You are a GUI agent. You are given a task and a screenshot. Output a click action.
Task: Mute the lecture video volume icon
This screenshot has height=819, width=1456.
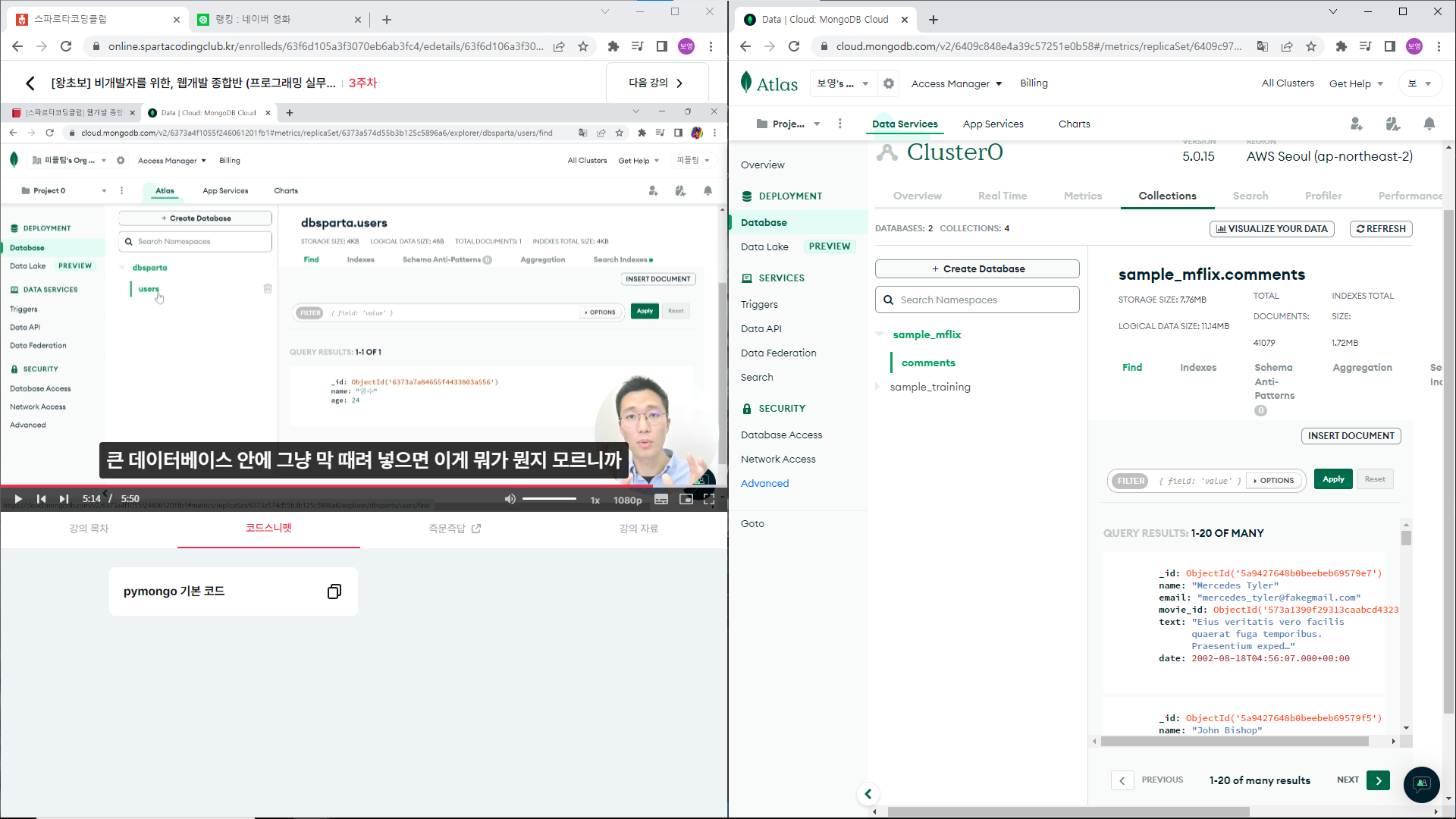point(510,499)
